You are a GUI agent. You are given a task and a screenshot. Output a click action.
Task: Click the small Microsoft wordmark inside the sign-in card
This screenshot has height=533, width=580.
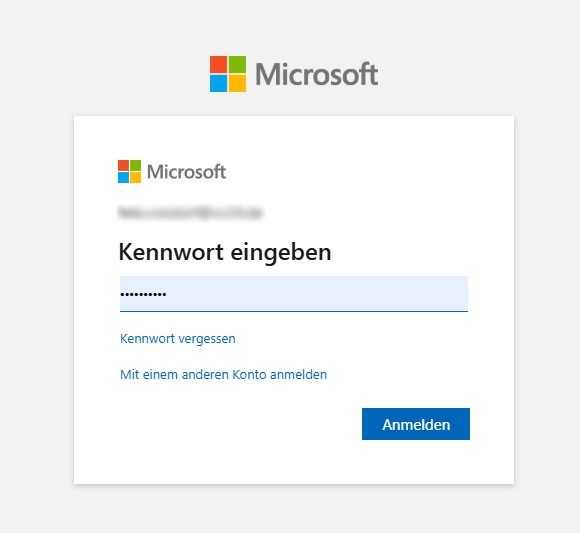coord(186,172)
